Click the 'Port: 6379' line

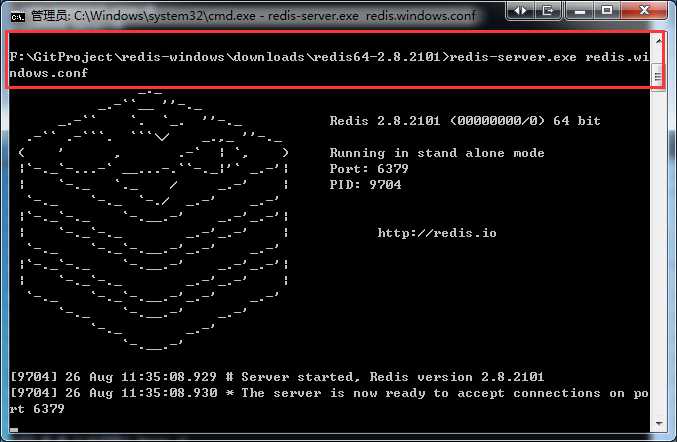click(369, 169)
